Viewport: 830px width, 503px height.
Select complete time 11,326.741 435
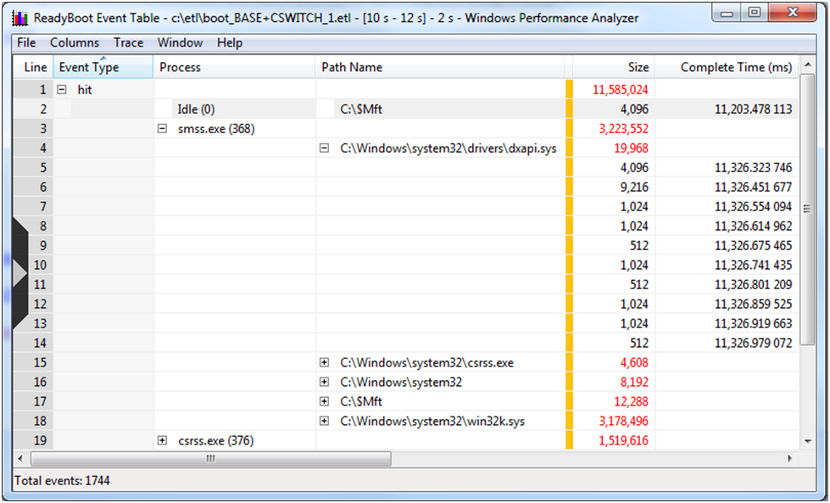[x=753, y=265]
